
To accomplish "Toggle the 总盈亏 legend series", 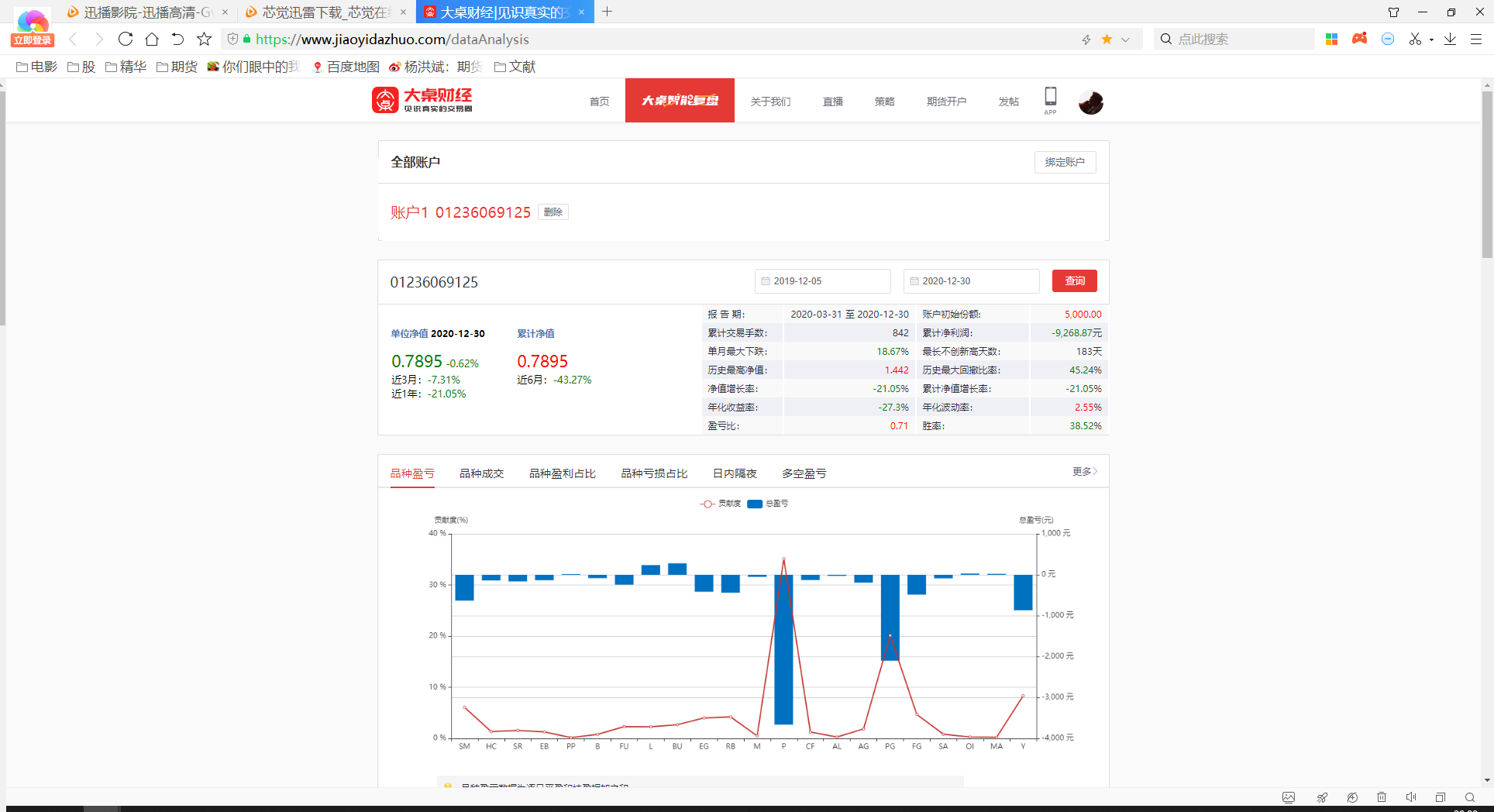I will [x=768, y=504].
